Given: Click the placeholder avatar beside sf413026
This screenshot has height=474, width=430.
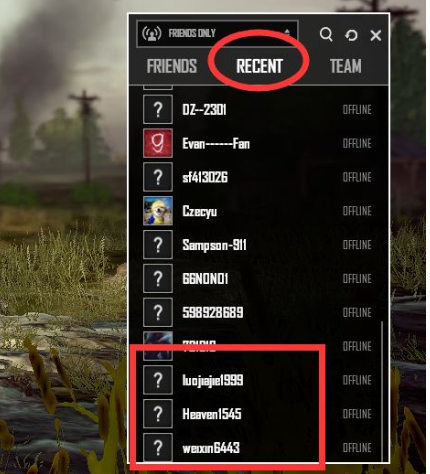Looking at the screenshot, I should click(158, 177).
